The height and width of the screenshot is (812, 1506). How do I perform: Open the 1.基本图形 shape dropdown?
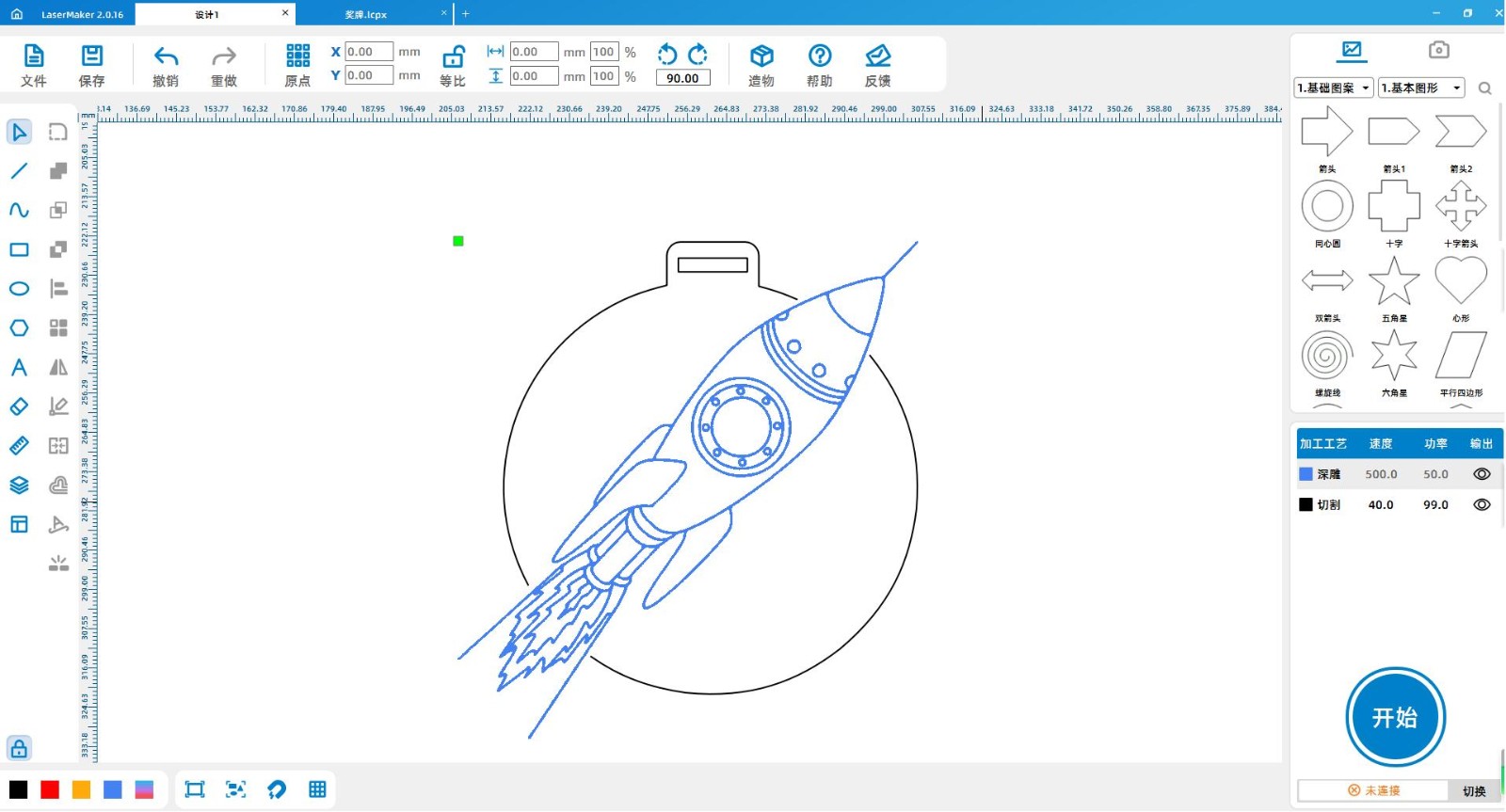[1421, 88]
